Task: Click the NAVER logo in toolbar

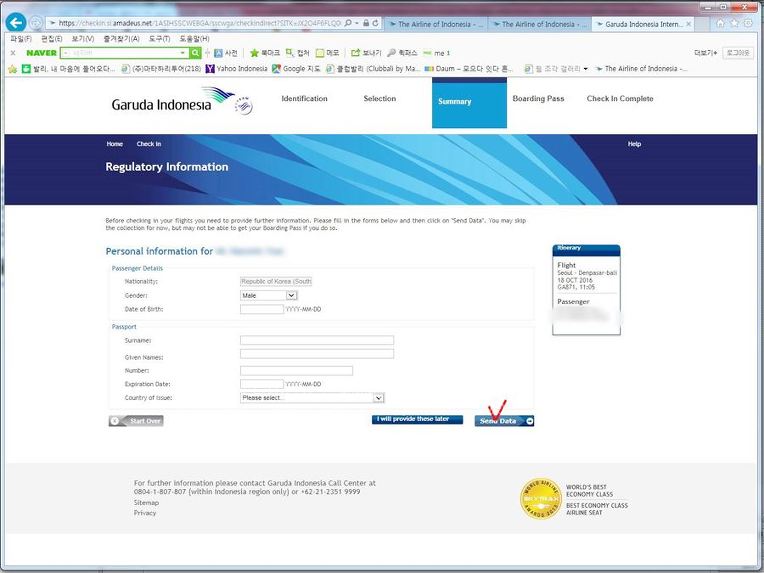Action: 41,53
